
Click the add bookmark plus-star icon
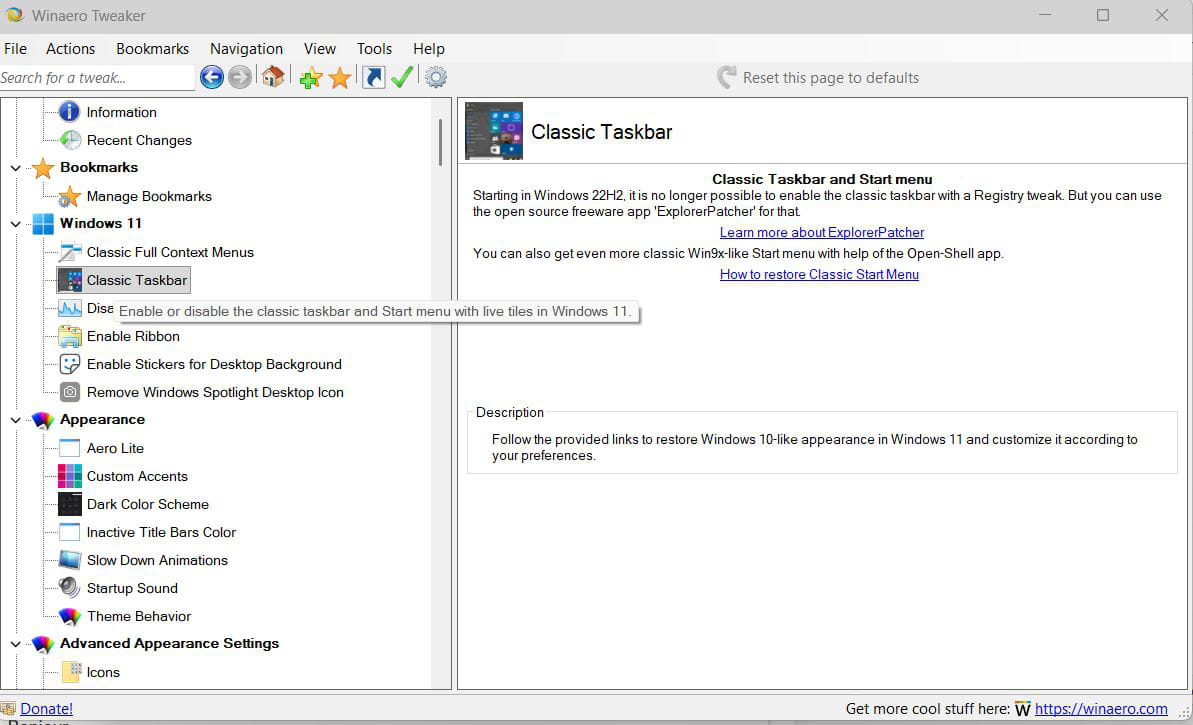tap(310, 78)
